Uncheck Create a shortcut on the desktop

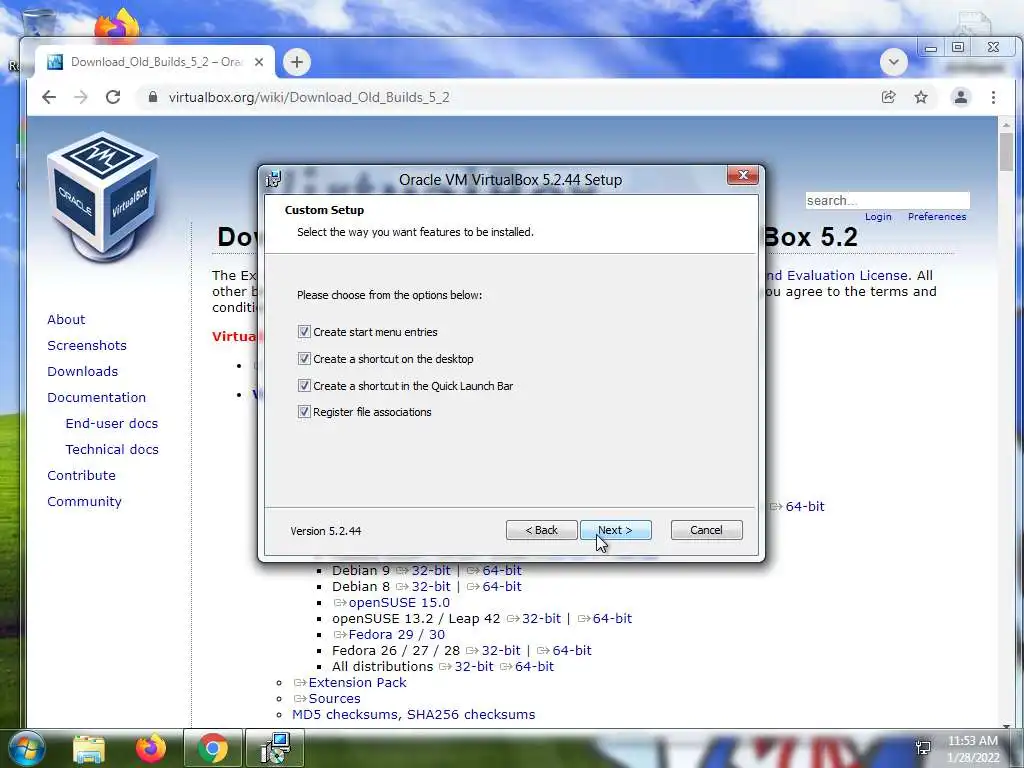pyautogui.click(x=304, y=359)
